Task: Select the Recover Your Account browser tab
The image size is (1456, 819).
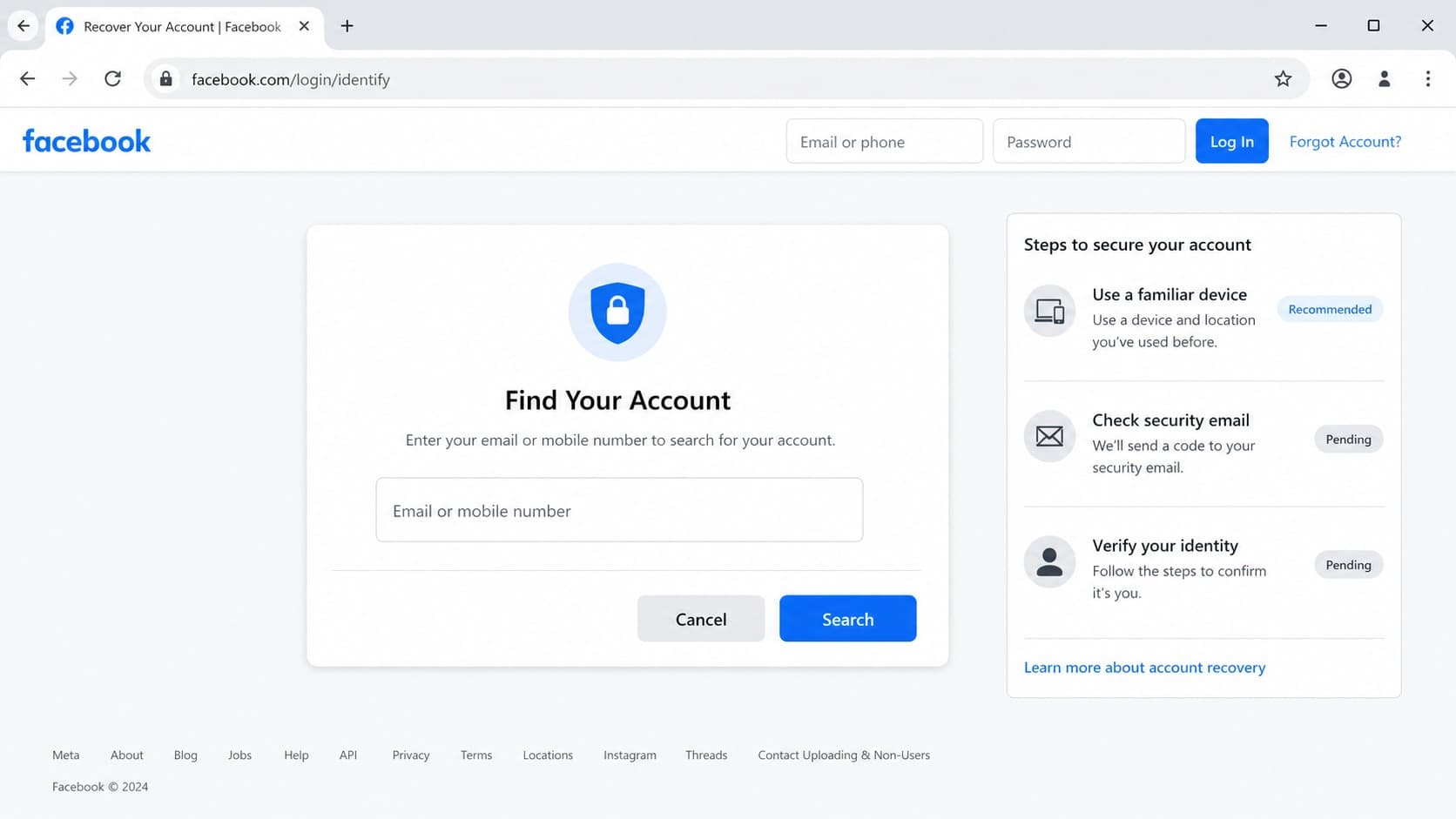Action: click(x=183, y=27)
